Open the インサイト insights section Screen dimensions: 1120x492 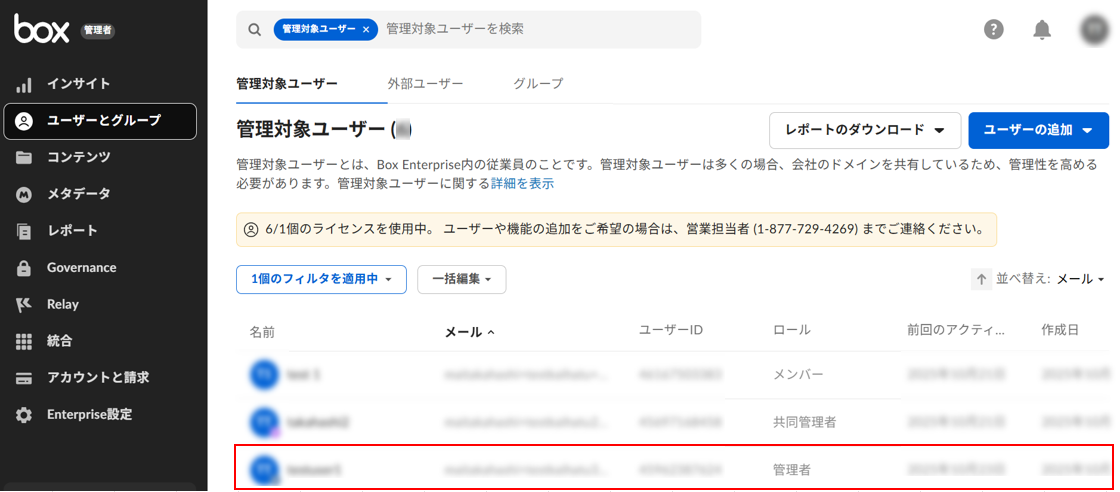tap(78, 84)
